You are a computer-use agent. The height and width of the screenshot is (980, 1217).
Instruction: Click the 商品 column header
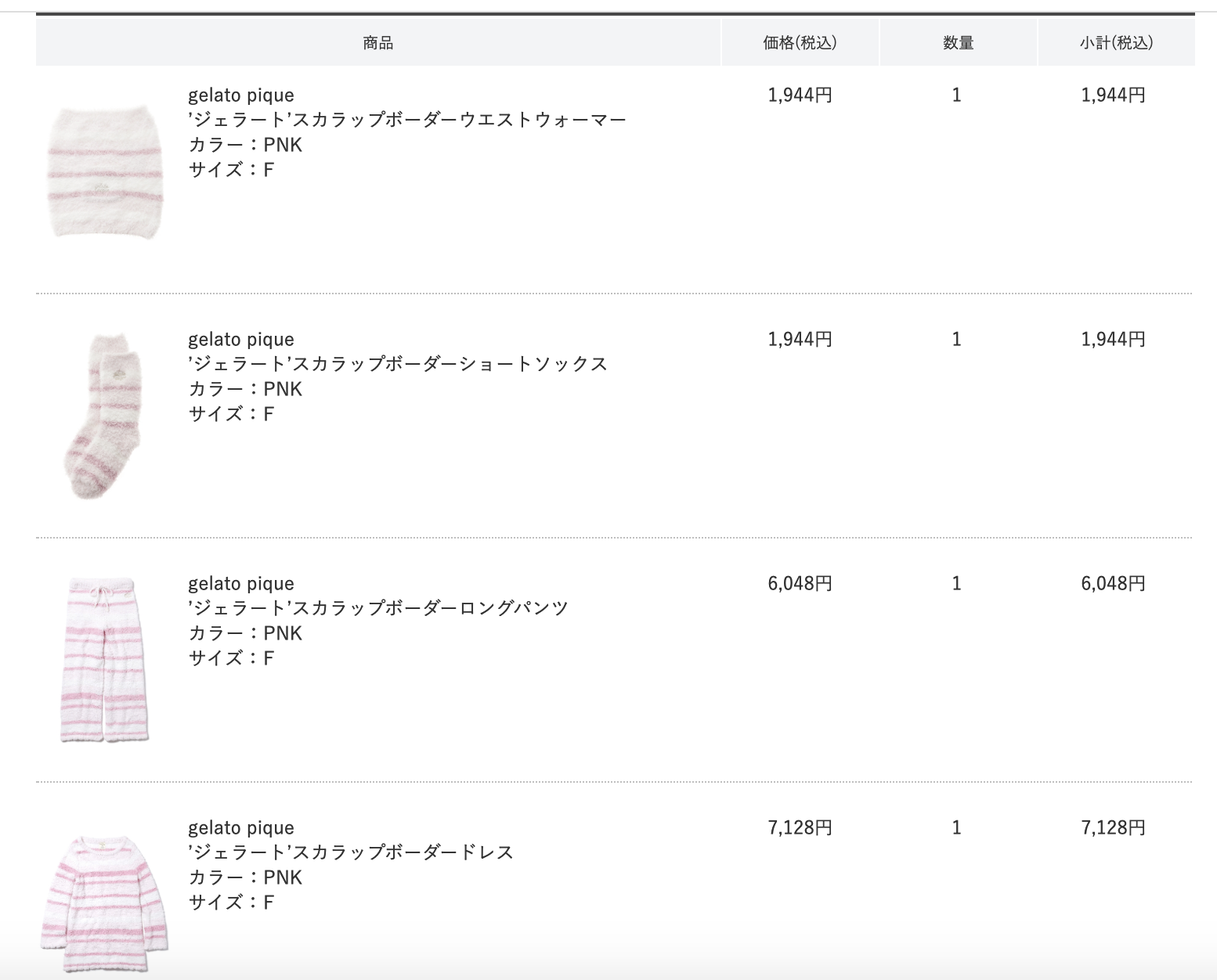tap(378, 43)
